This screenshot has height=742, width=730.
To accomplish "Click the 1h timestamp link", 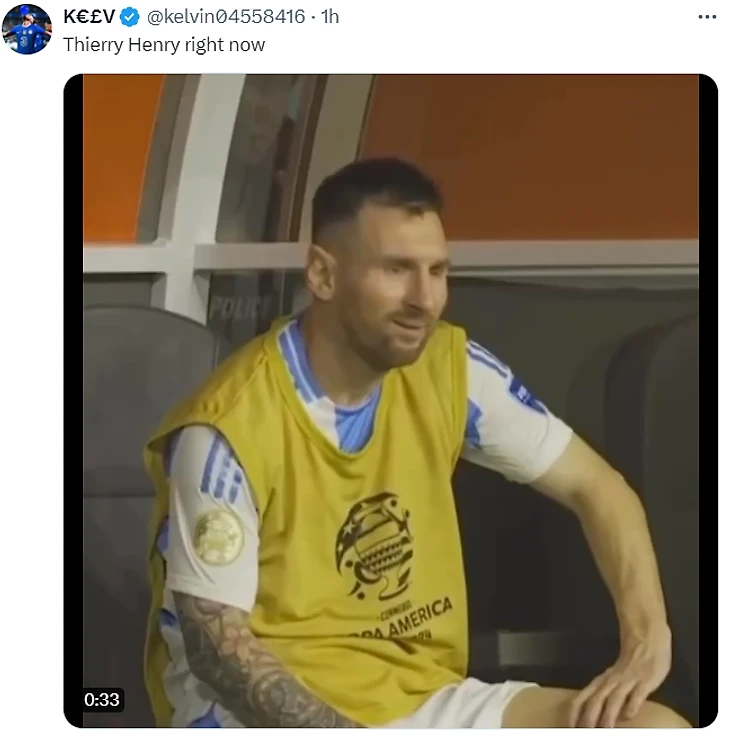I will [330, 17].
